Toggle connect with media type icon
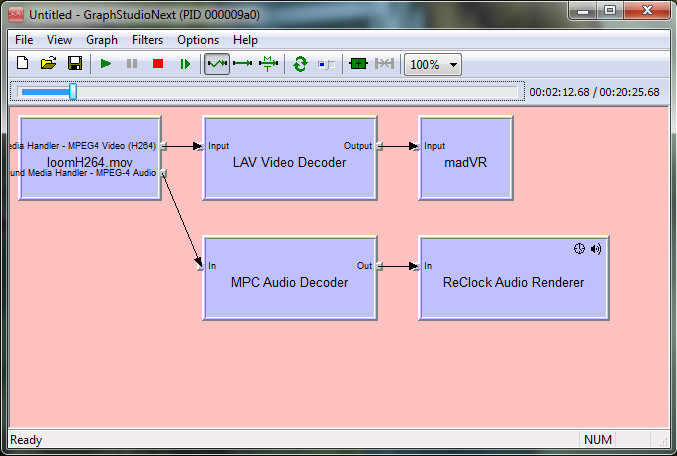This screenshot has height=456, width=677. point(268,64)
